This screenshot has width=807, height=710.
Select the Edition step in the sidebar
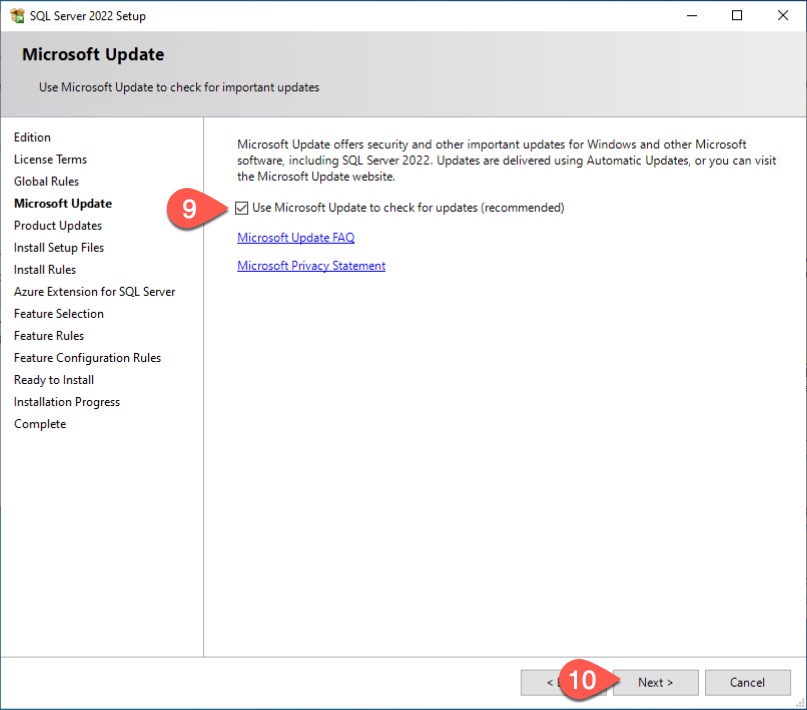32,138
